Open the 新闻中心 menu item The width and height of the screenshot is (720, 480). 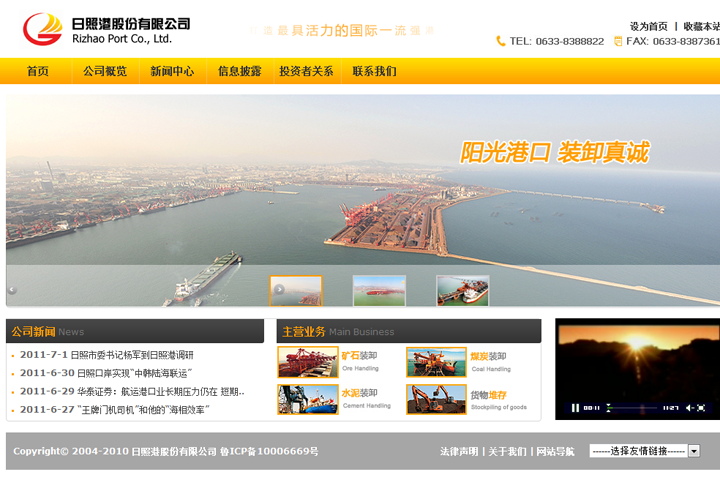[x=172, y=71]
